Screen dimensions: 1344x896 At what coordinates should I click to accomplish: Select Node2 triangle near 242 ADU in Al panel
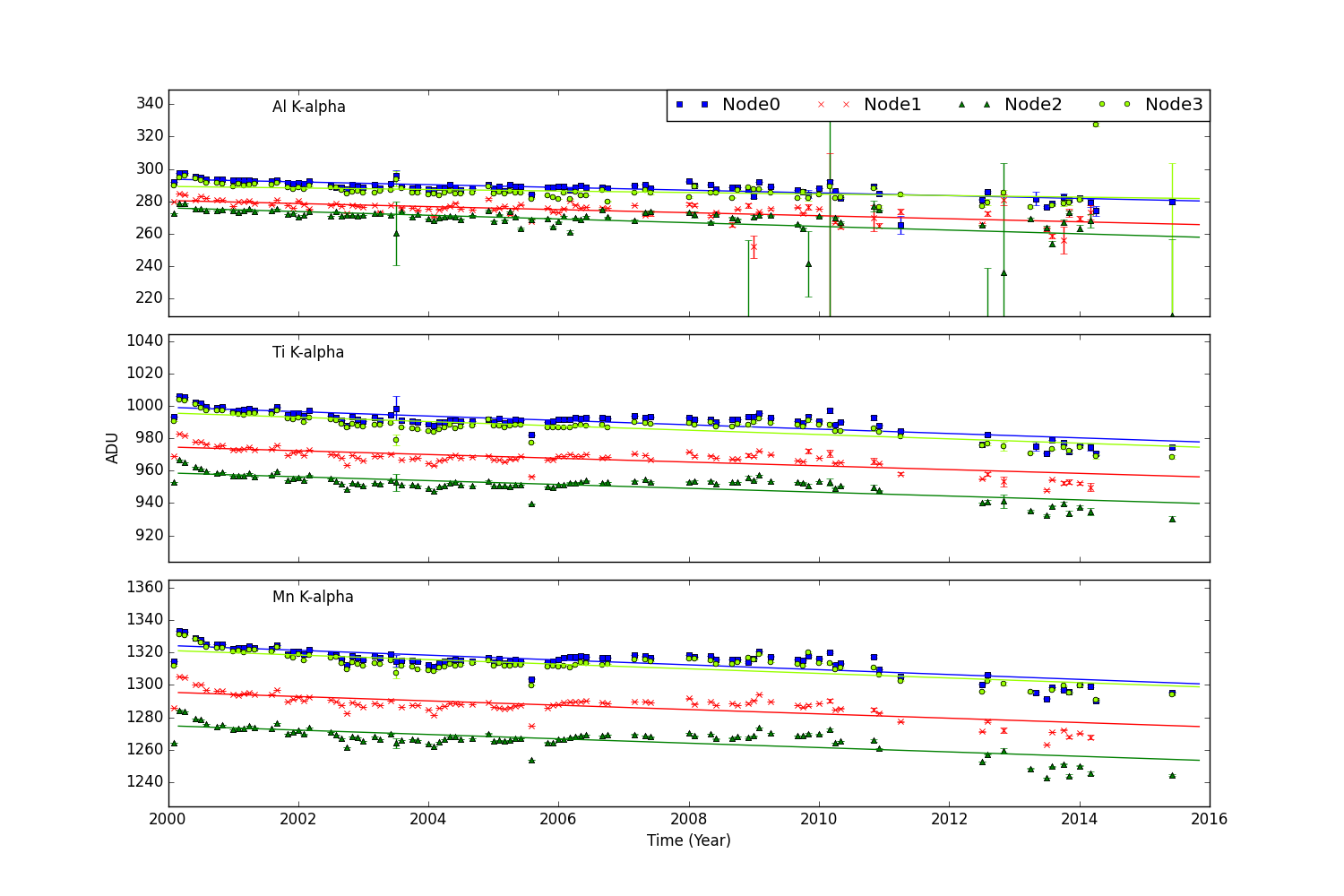pyautogui.click(x=808, y=263)
